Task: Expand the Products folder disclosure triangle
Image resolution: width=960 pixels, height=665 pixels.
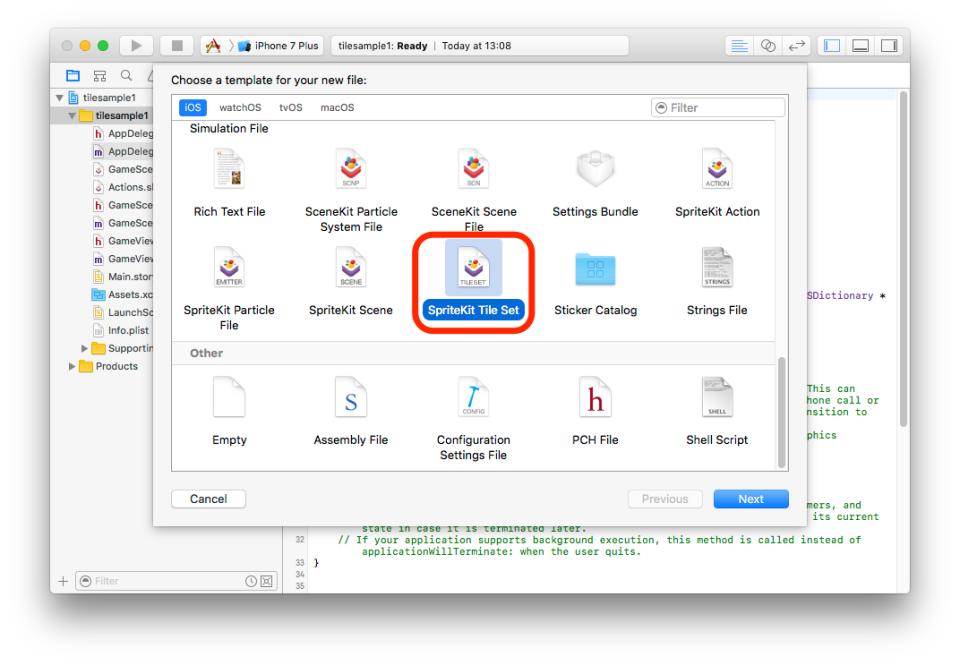Action: (72, 366)
